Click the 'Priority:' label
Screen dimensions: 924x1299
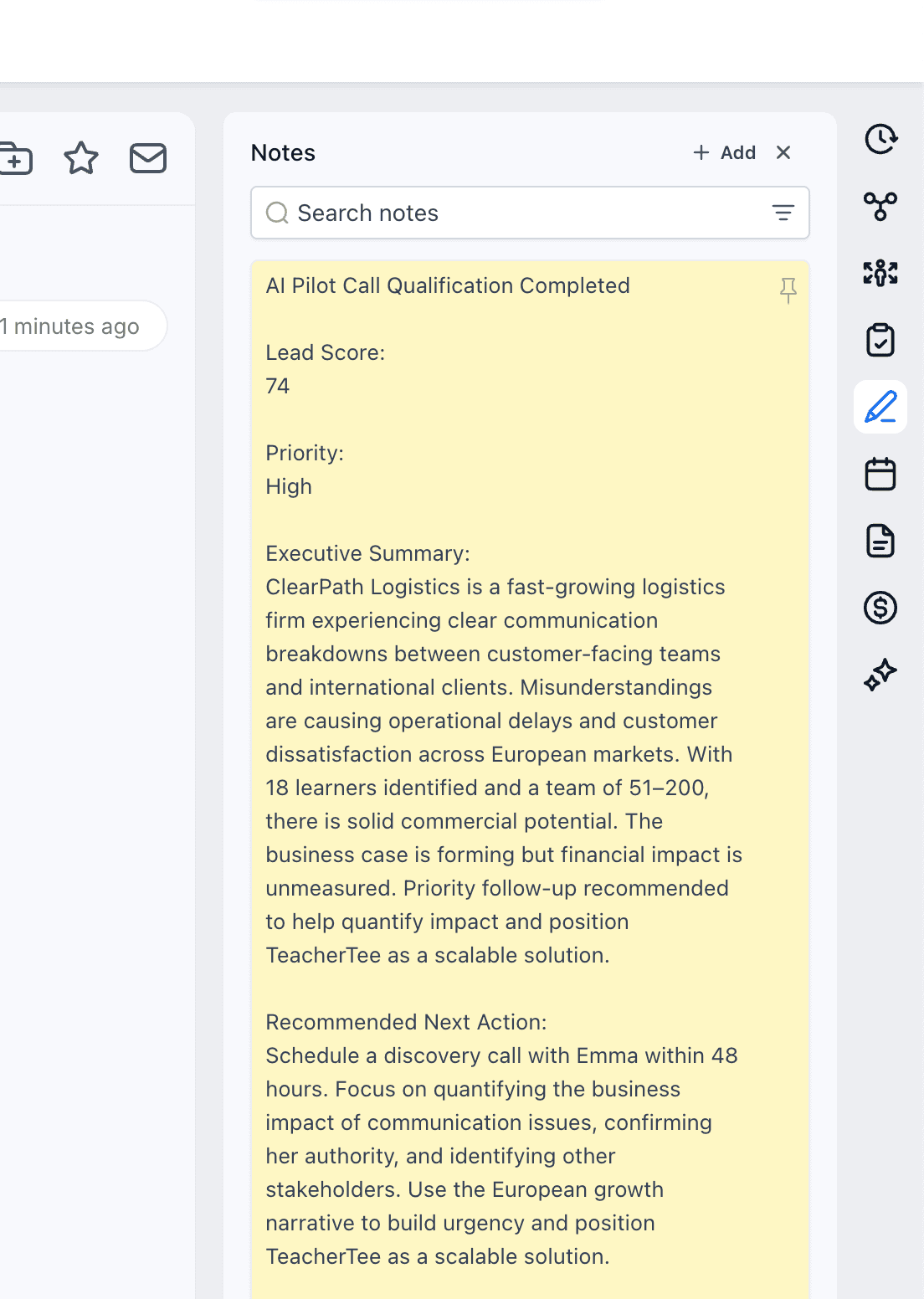305,453
